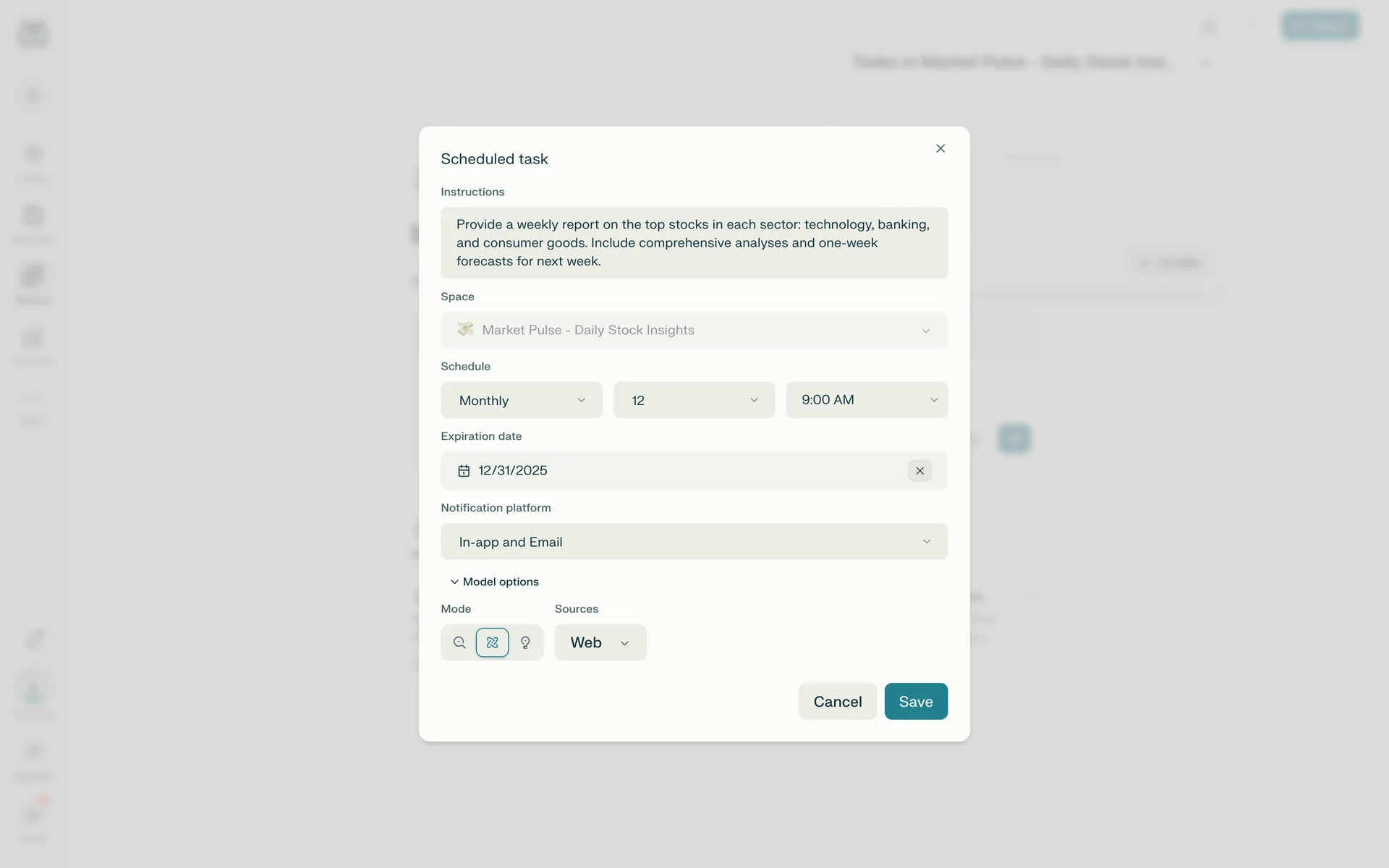Viewport: 1389px width, 868px height.
Task: Click the chevron beside Model options label
Action: (454, 582)
